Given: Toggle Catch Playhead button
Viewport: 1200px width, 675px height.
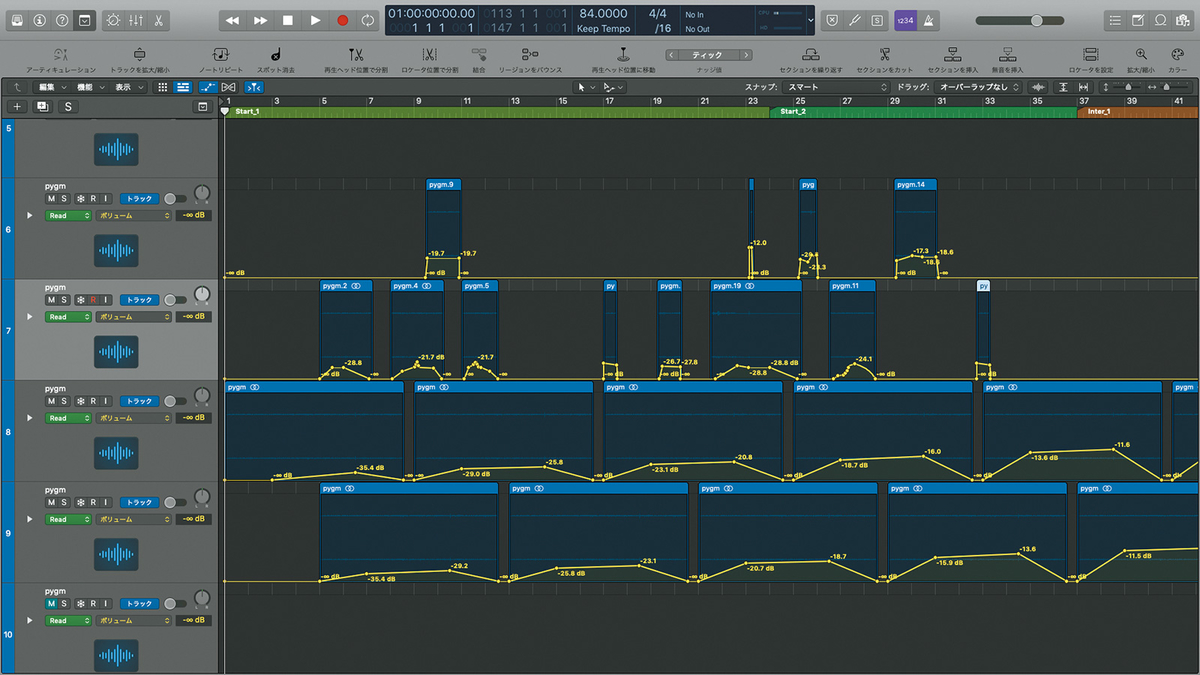Looking at the screenshot, I should (x=254, y=87).
